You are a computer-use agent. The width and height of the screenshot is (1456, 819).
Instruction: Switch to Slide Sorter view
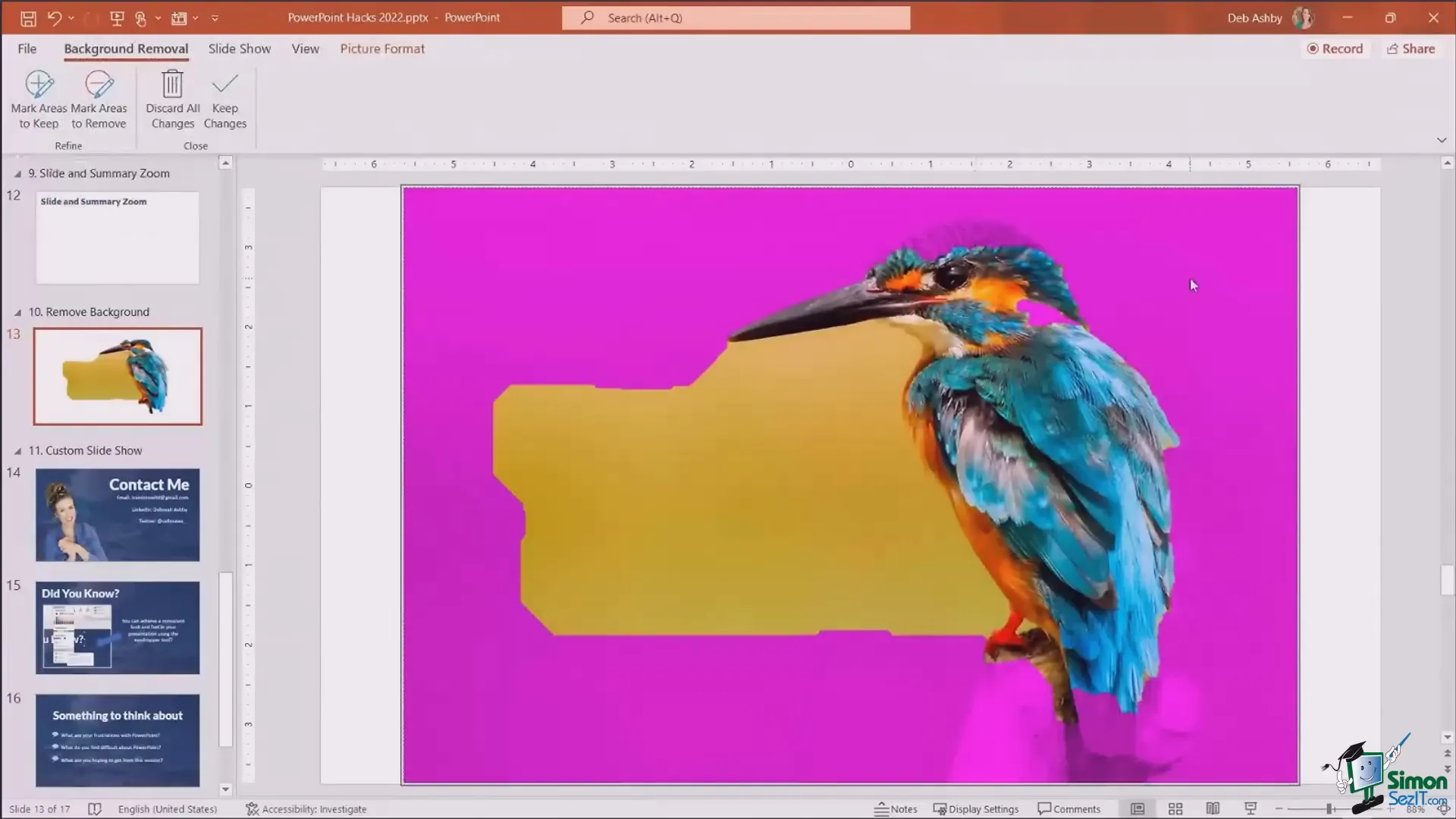[x=1175, y=809]
